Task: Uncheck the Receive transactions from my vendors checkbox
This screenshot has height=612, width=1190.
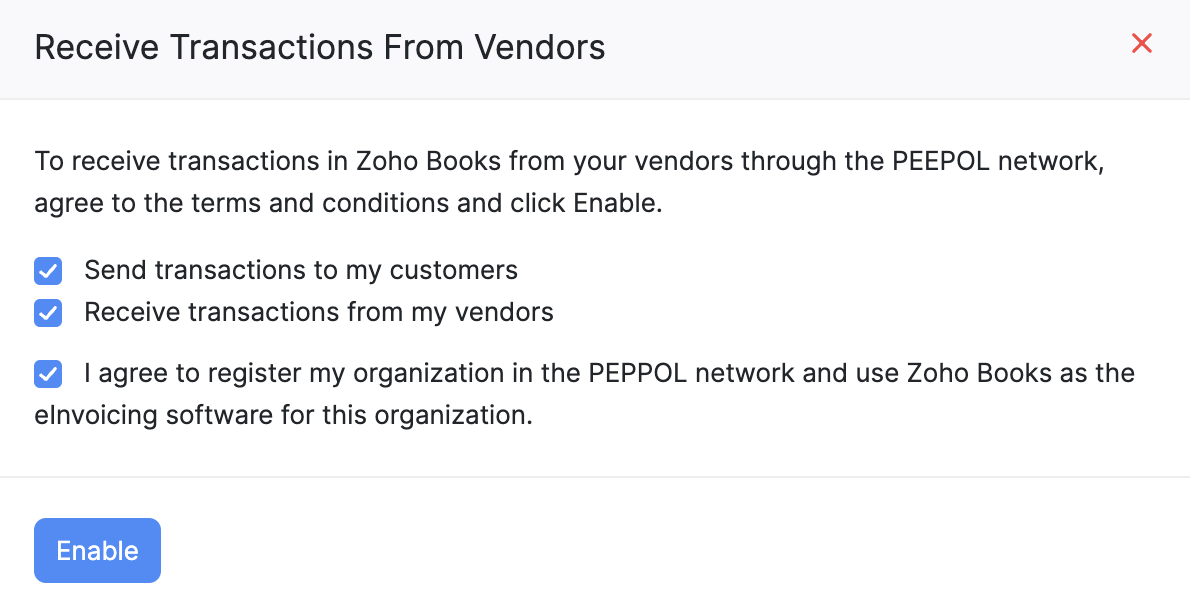Action: coord(48,313)
